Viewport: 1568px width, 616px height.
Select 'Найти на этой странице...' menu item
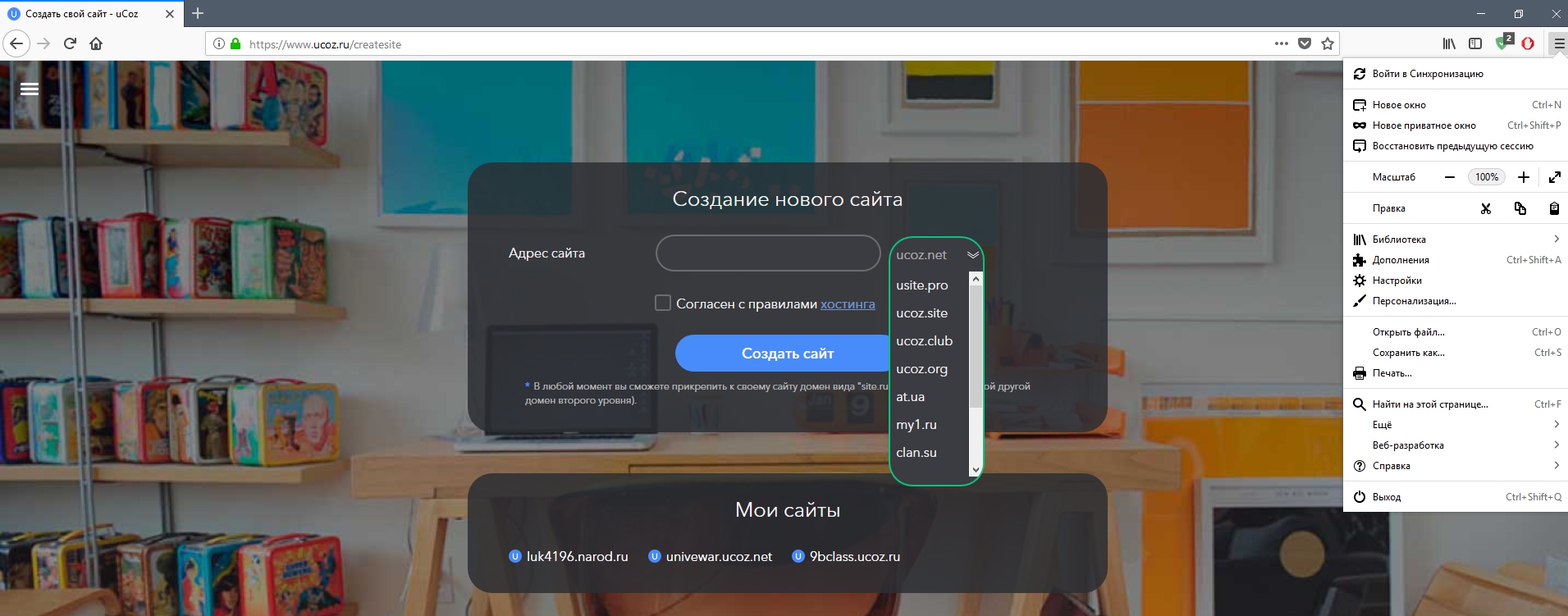1456,404
